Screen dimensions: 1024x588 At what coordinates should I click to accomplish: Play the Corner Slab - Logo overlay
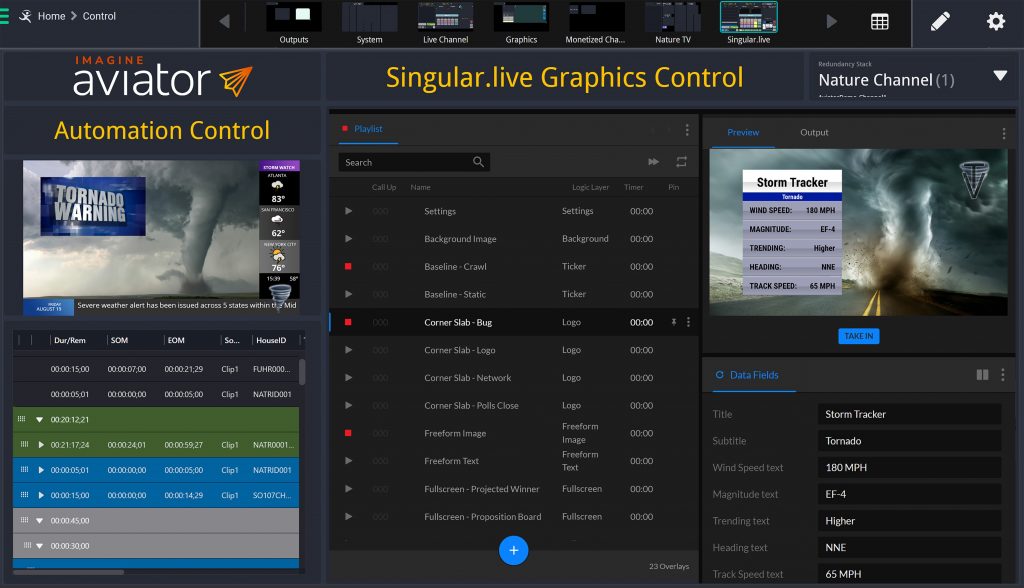348,350
